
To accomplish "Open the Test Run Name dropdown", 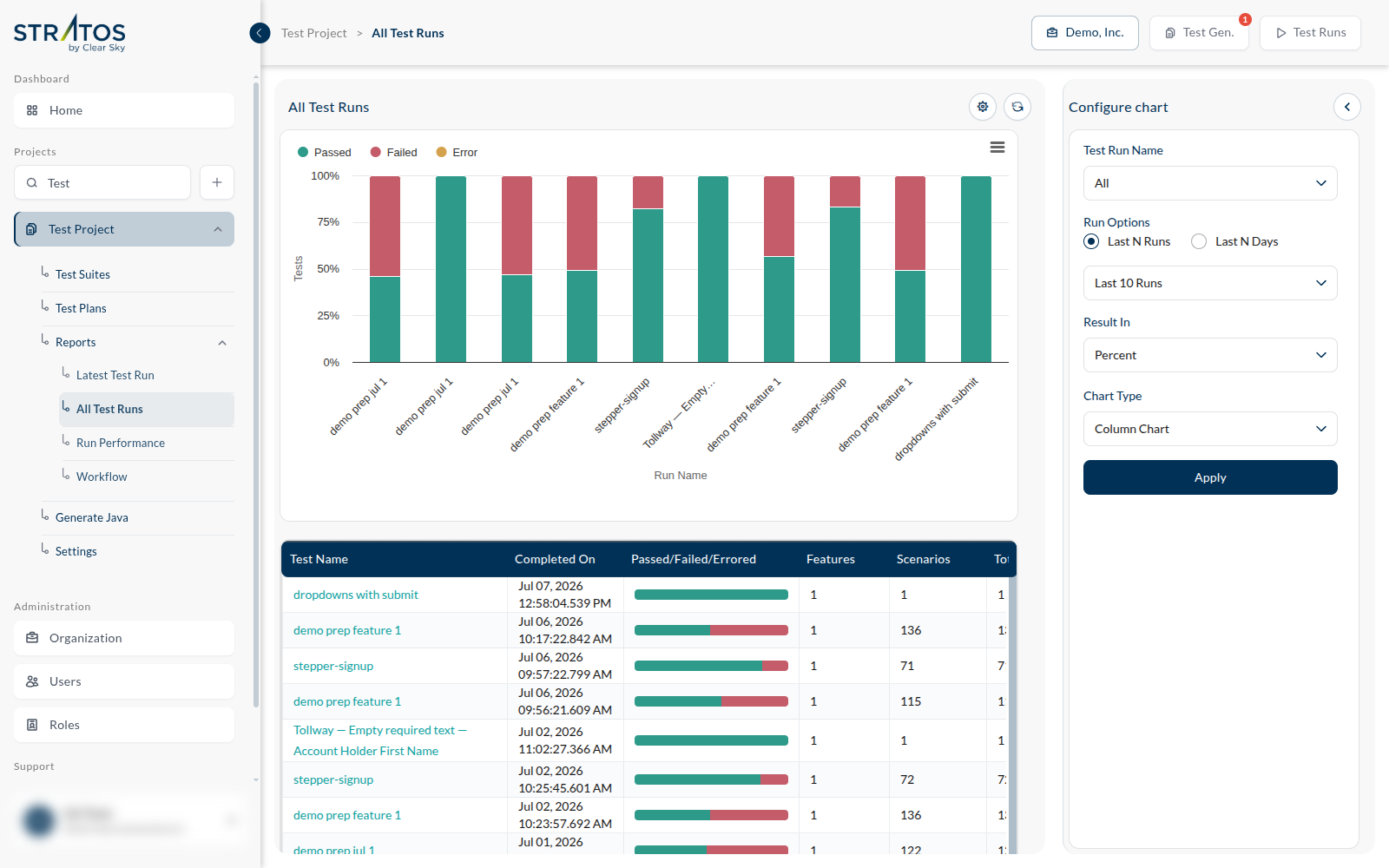I will tap(1210, 183).
